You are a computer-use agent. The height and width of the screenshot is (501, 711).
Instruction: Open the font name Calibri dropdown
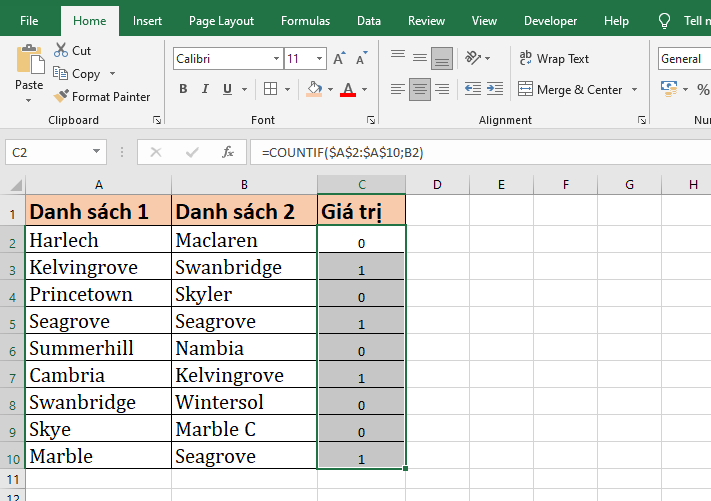(271, 59)
